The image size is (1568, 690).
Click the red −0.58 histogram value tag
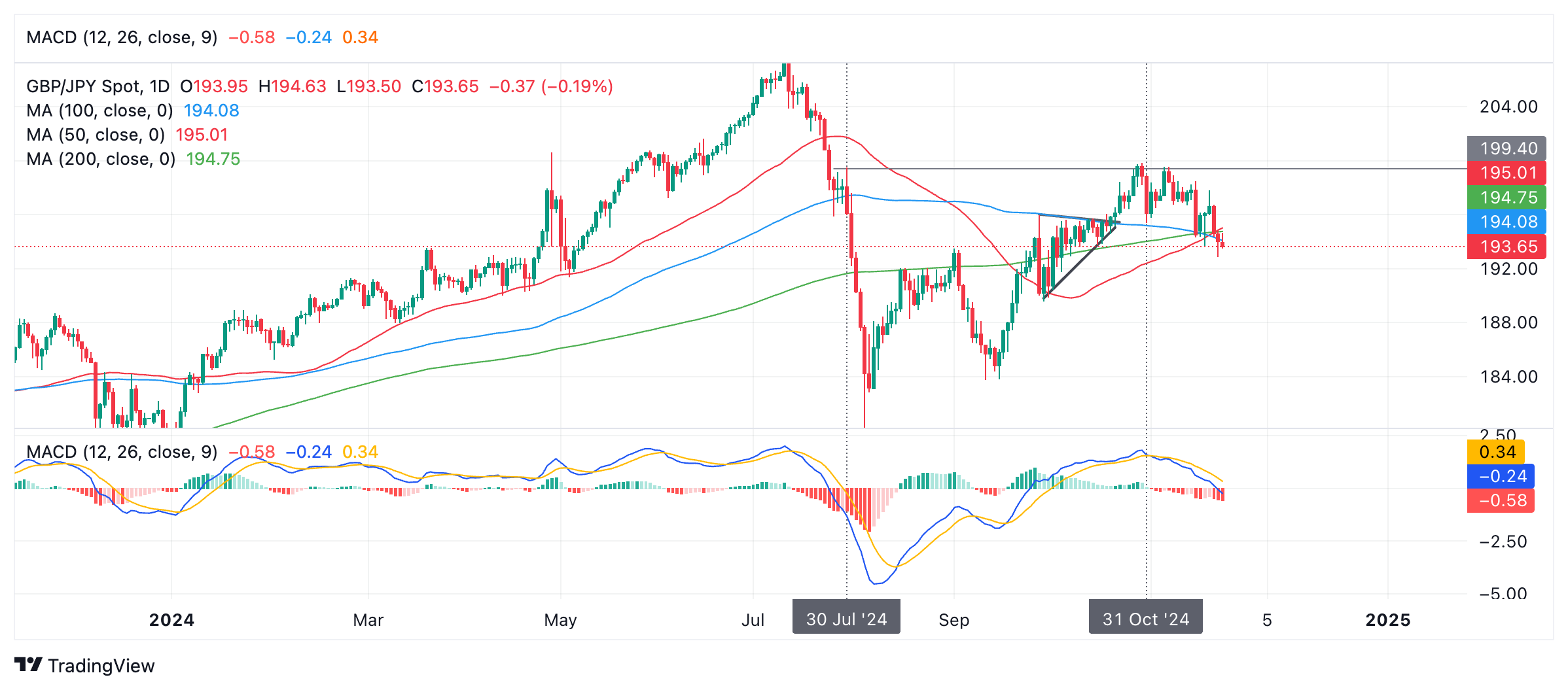(1501, 500)
